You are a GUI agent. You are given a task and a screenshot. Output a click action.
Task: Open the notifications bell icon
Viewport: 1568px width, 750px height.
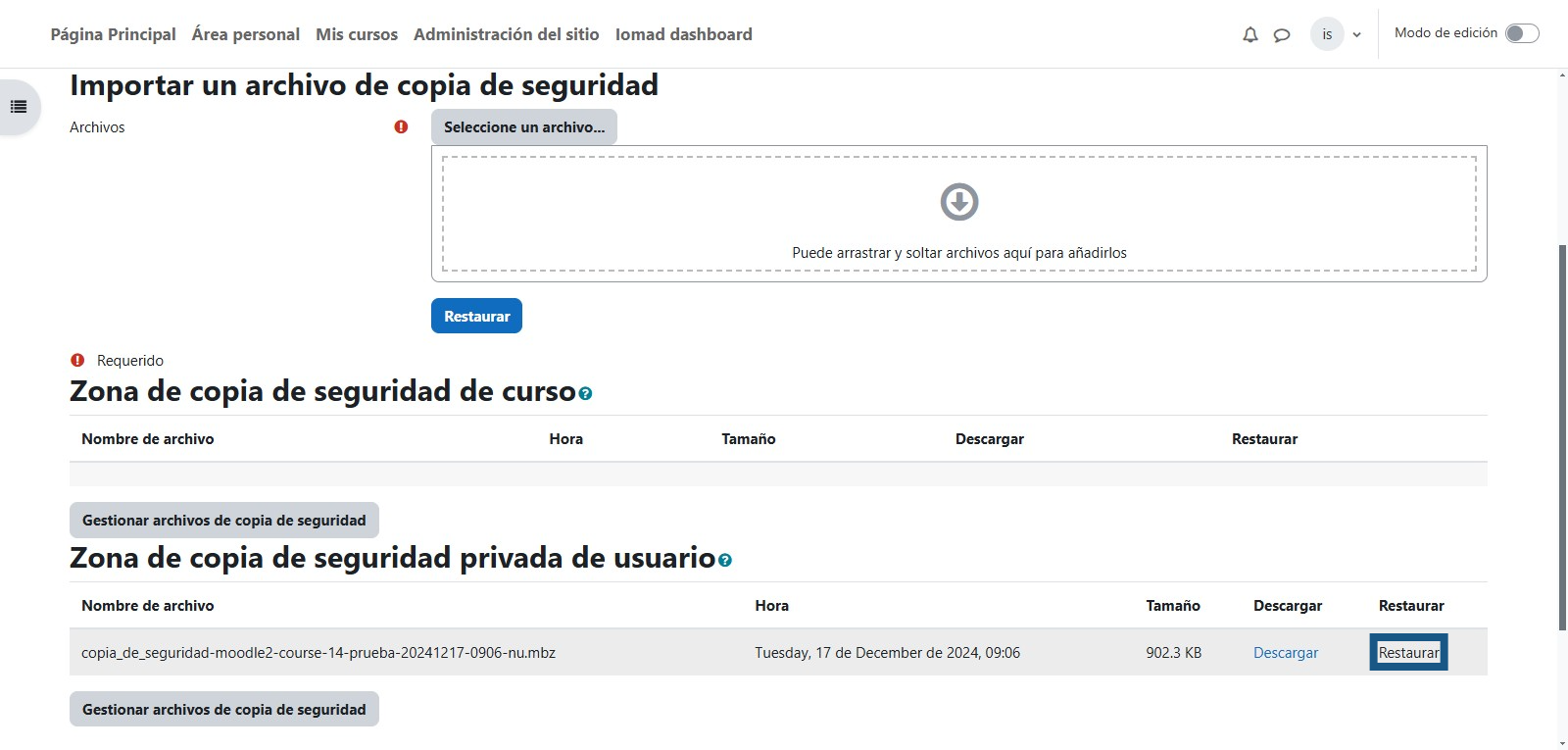[x=1249, y=35]
